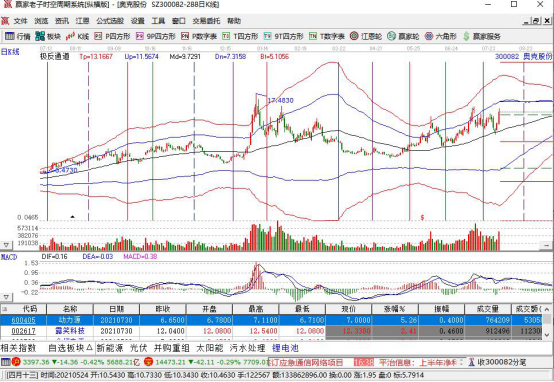This screenshot has height=382, width=554.
Task: Sort table by 成交量 column header
Action: tap(488, 309)
